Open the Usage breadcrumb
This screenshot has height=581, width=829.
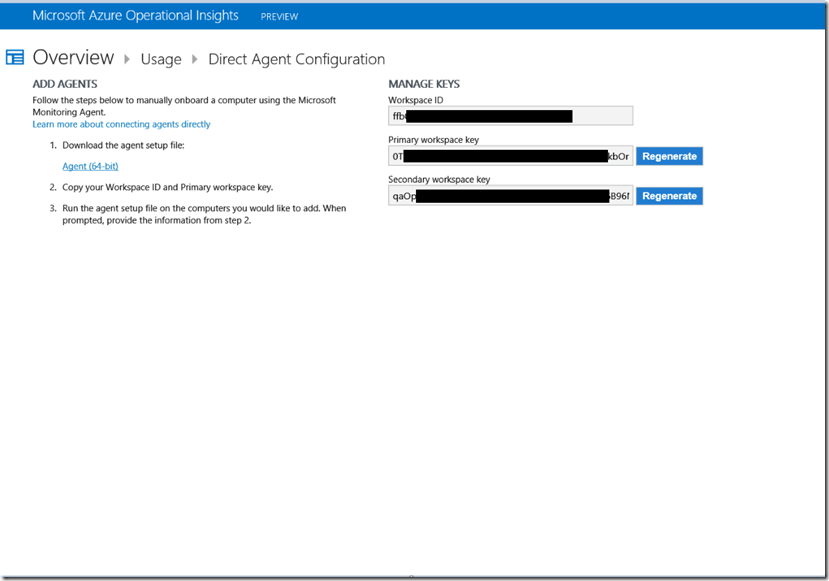pyautogui.click(x=161, y=59)
